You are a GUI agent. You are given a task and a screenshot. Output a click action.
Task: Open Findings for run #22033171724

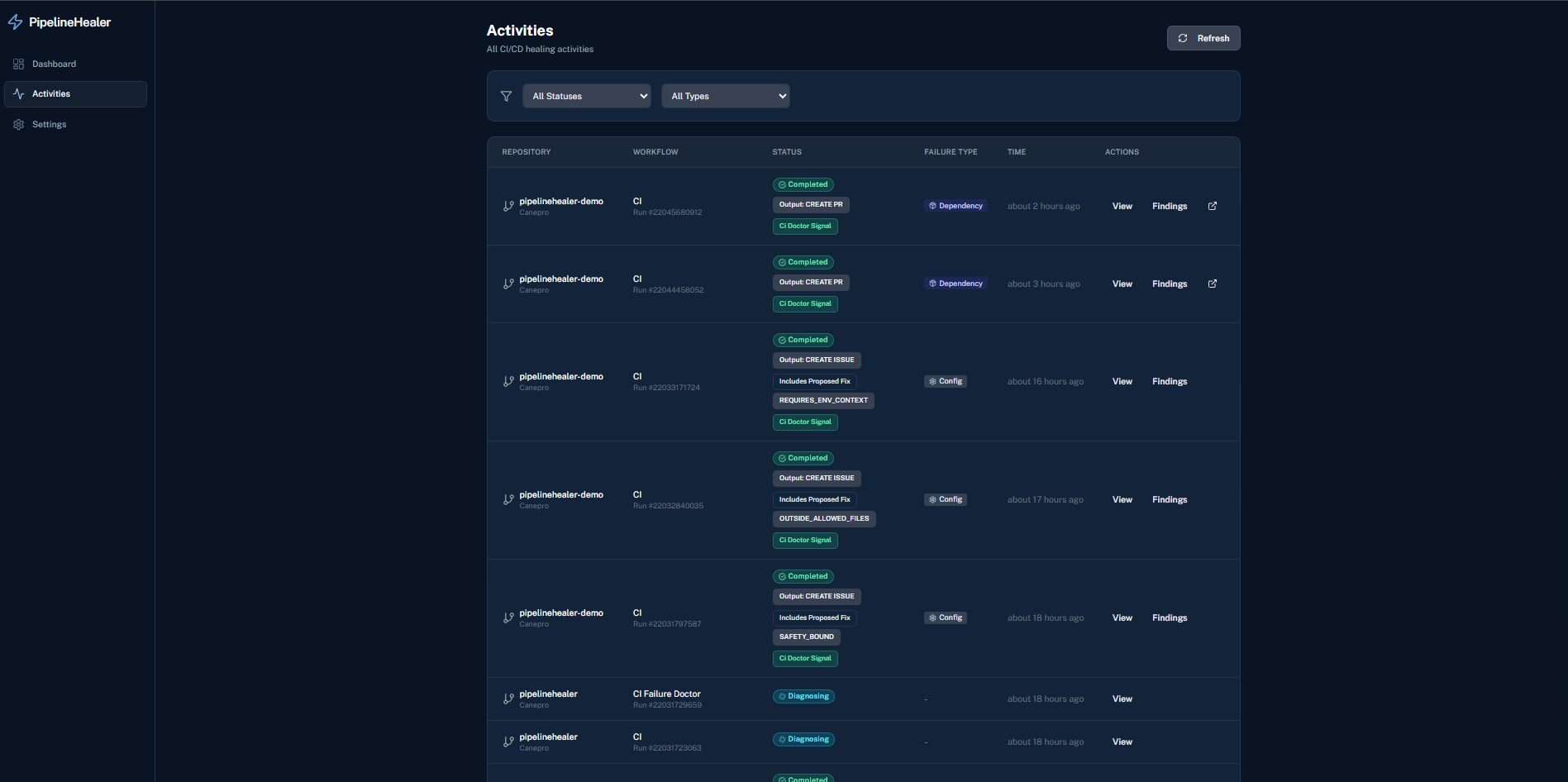coord(1169,381)
